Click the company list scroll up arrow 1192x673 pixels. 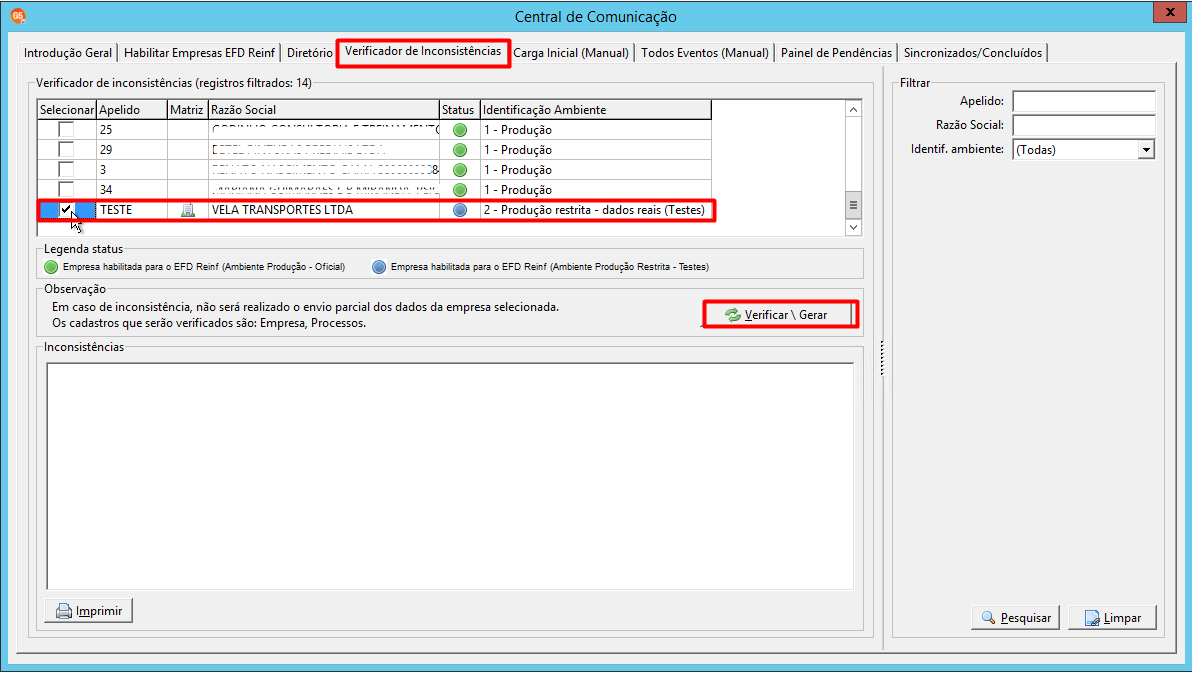(853, 110)
